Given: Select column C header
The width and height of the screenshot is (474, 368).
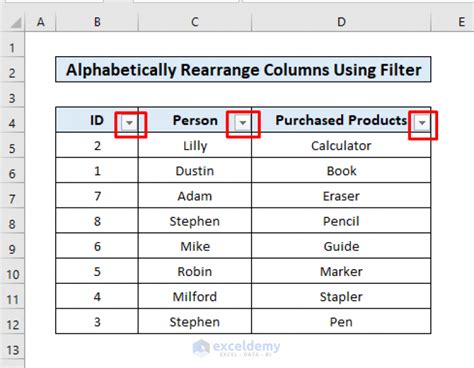Looking at the screenshot, I should point(195,22).
